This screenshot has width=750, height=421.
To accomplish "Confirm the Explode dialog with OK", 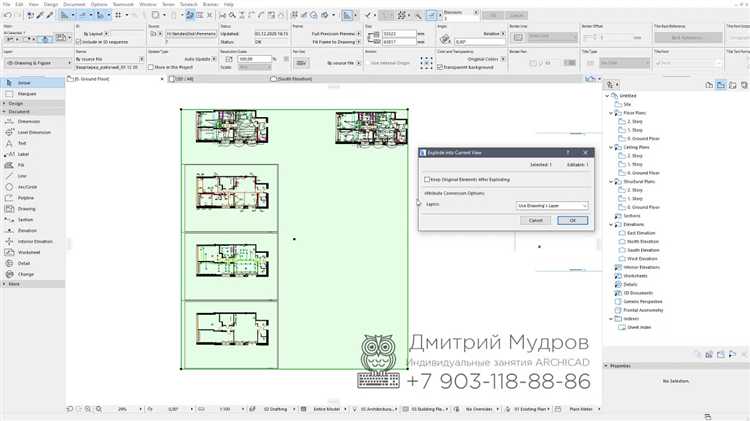I will [573, 221].
